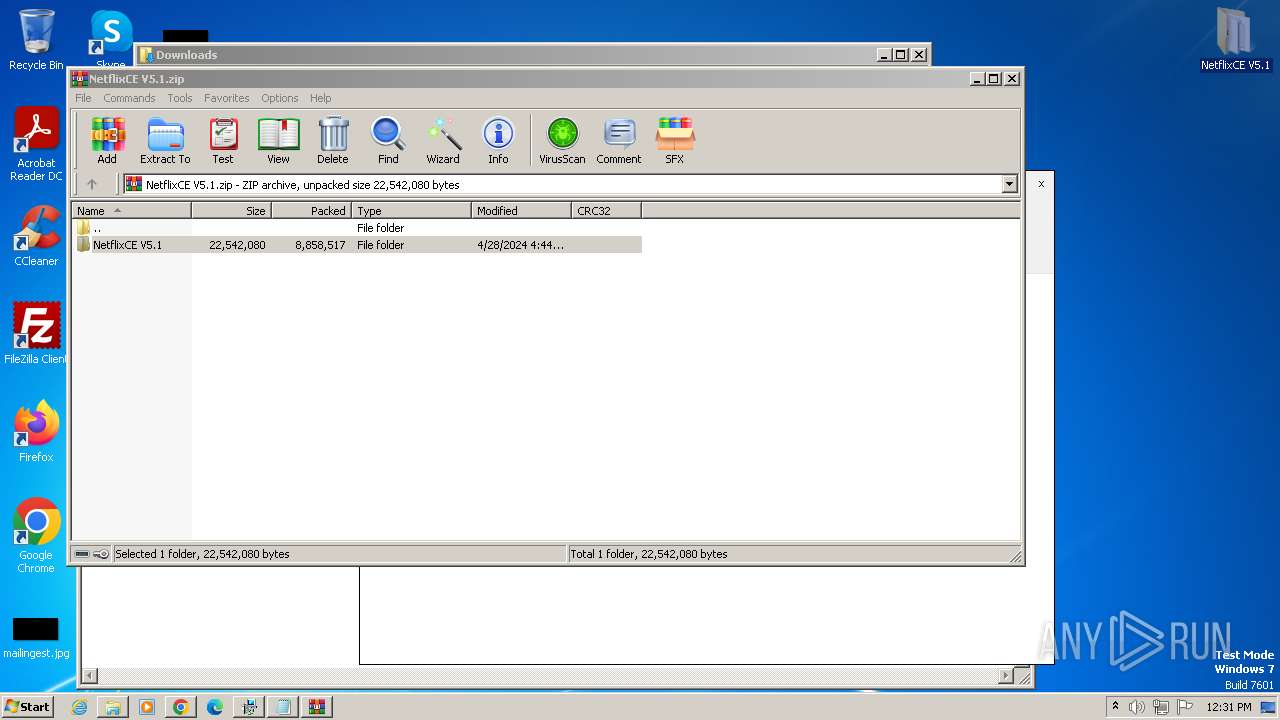This screenshot has width=1280, height=720.
Task: Open File Explorer taskbar button
Action: click(x=113, y=707)
